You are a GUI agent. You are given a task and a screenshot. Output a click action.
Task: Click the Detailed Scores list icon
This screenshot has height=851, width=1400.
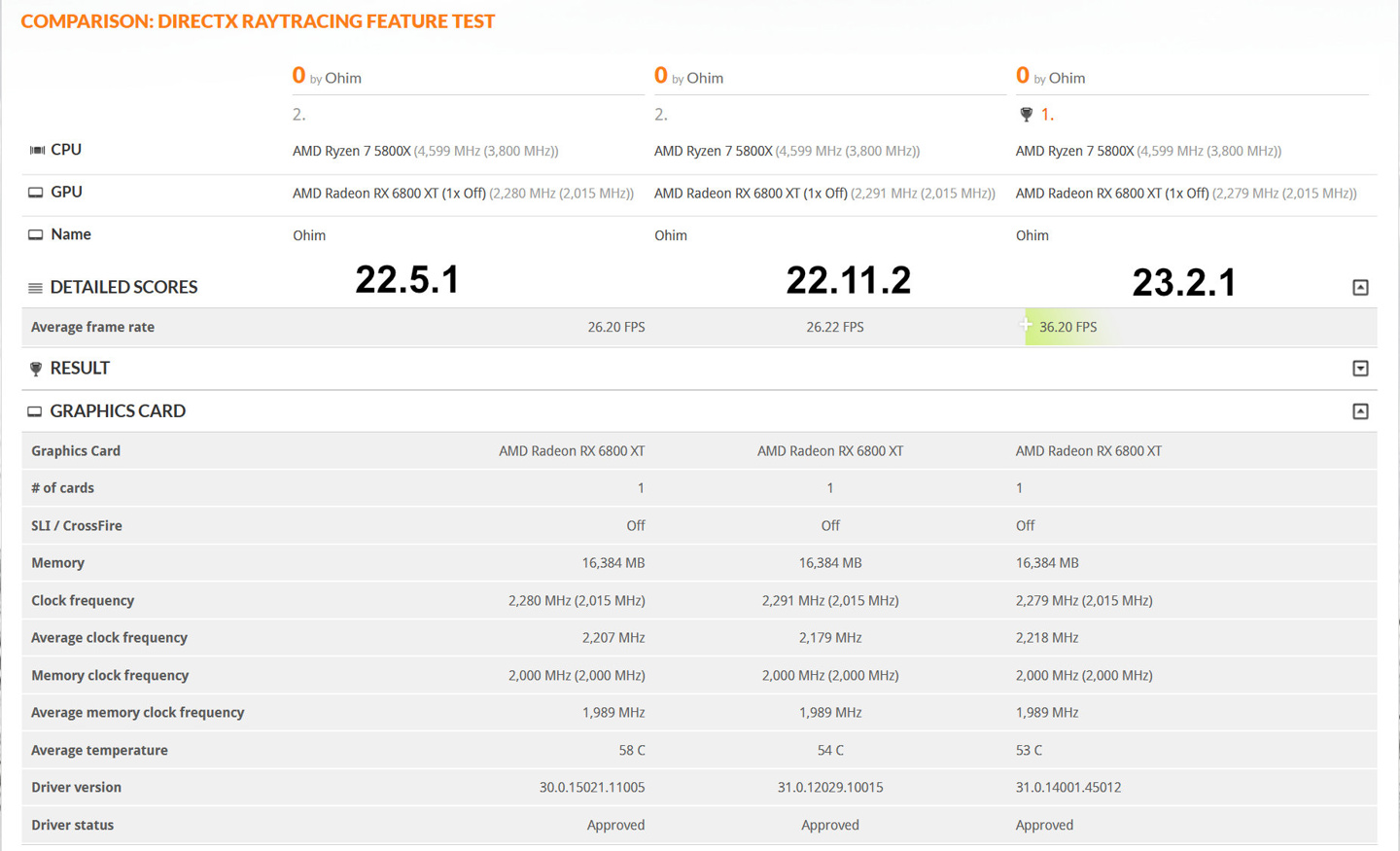(36, 288)
